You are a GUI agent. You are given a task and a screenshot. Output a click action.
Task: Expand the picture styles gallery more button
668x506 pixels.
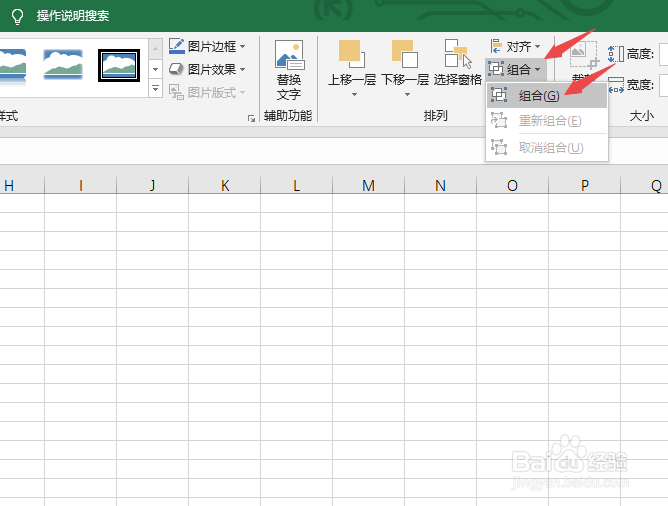point(155,88)
